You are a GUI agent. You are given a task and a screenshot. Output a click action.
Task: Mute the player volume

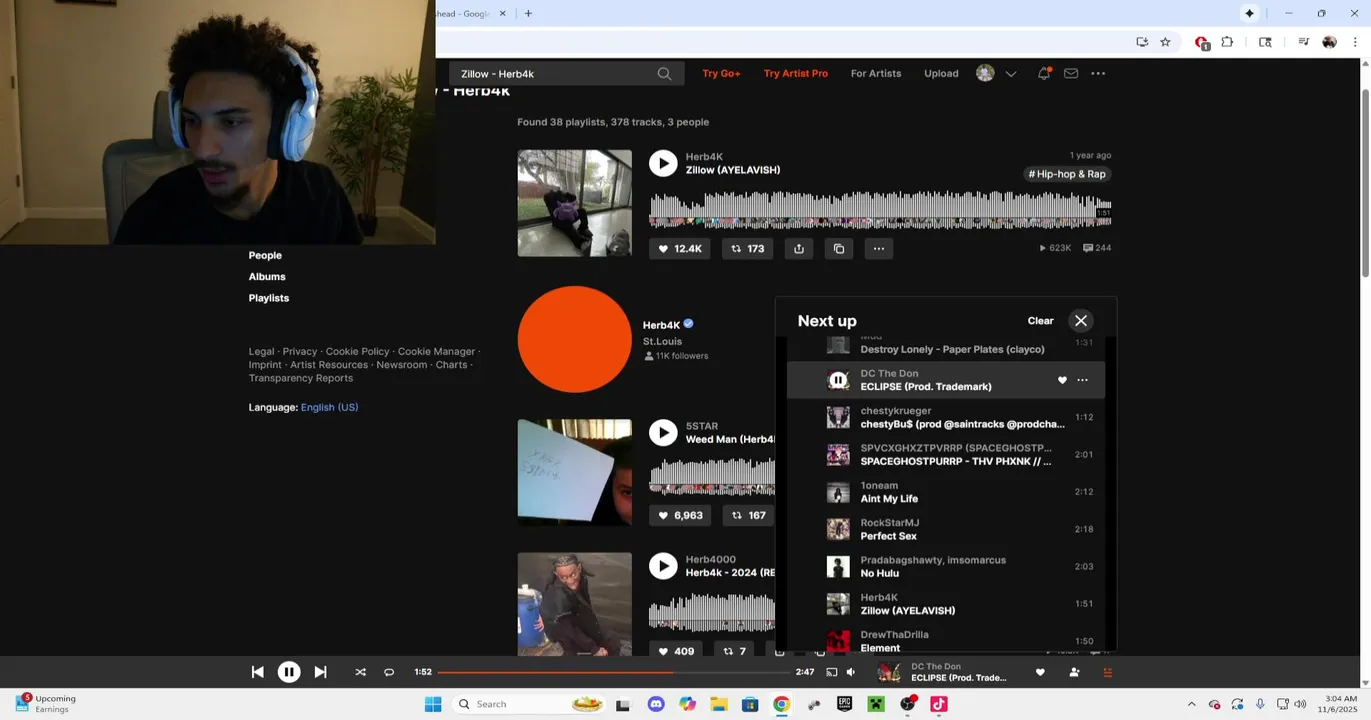click(851, 673)
